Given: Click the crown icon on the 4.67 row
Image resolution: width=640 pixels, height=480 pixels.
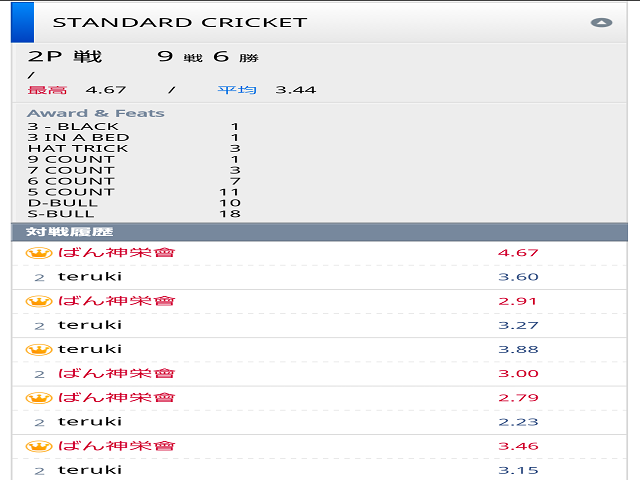Looking at the screenshot, I should (x=38, y=253).
